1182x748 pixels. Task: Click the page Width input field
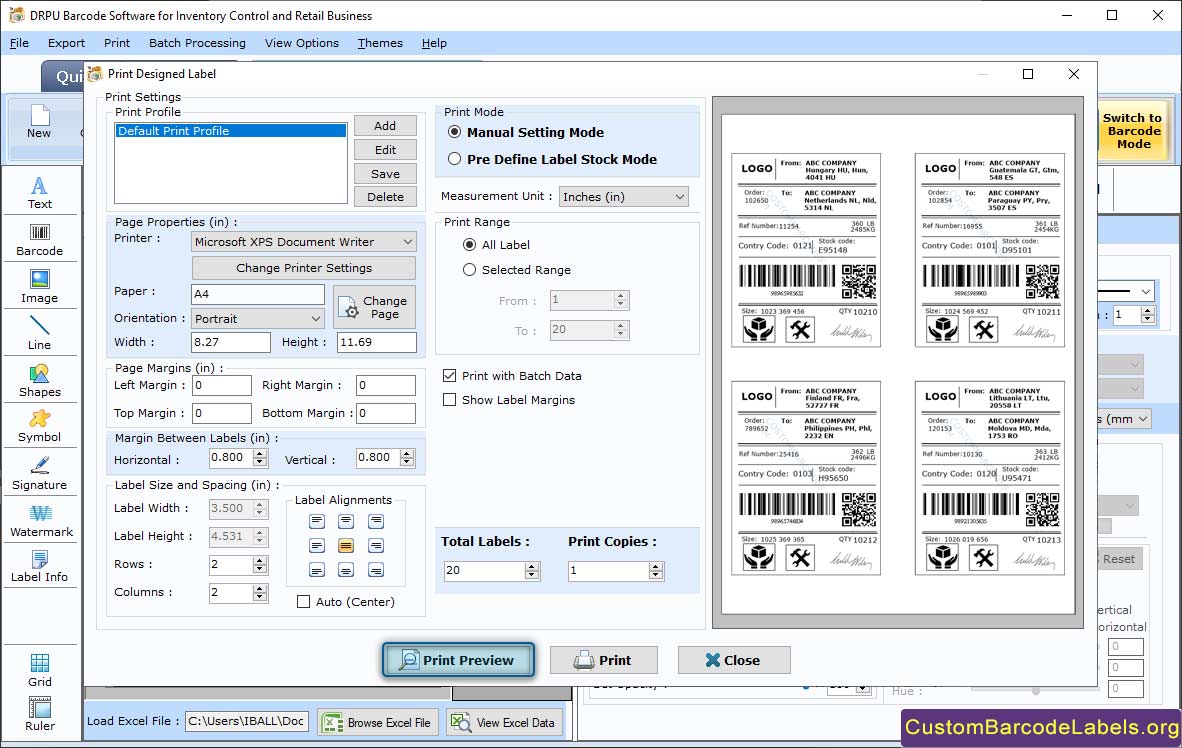pos(231,342)
